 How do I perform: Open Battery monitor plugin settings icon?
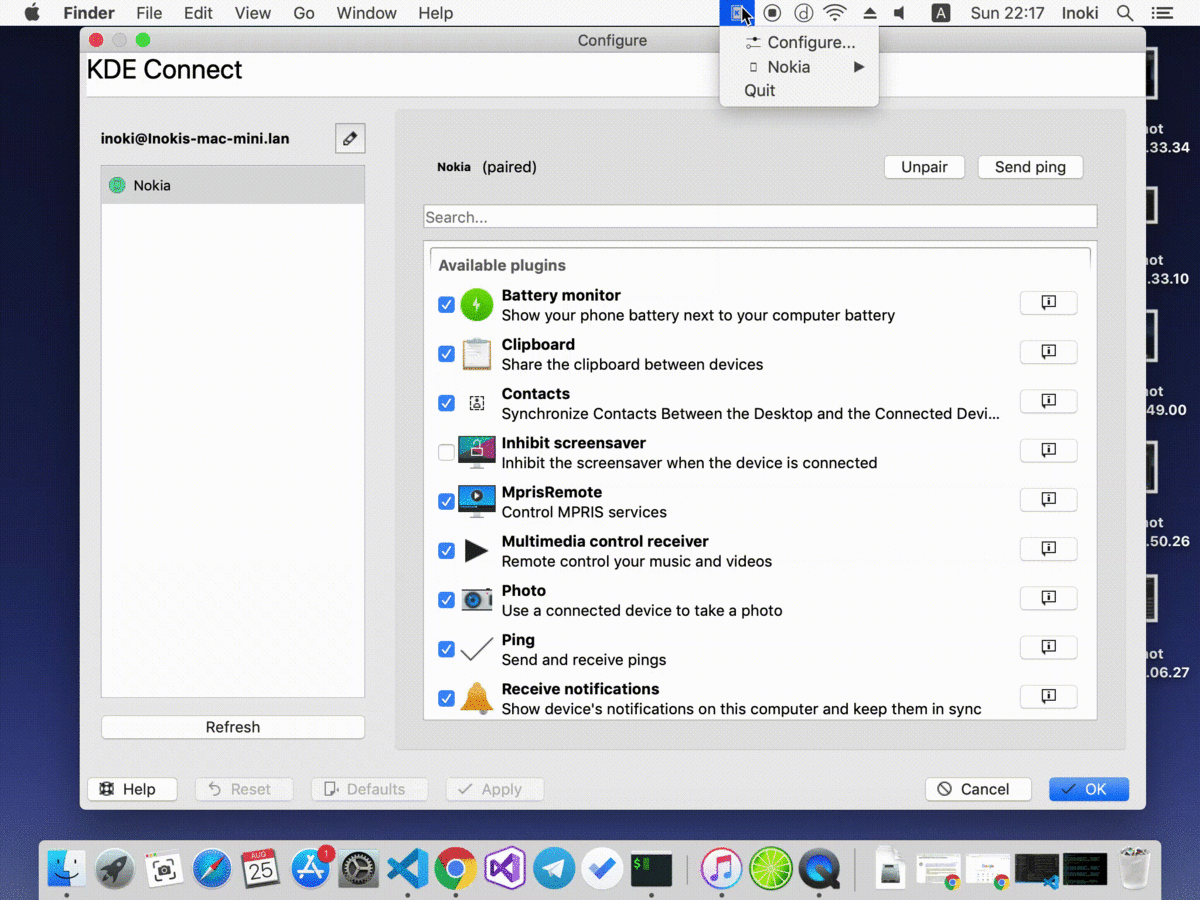(x=1048, y=303)
